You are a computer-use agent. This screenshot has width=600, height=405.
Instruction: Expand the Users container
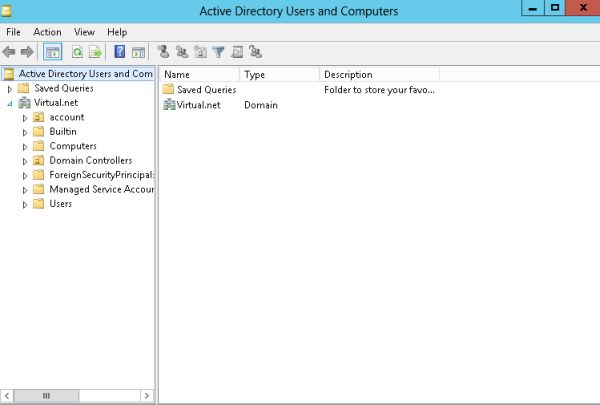tap(25, 205)
